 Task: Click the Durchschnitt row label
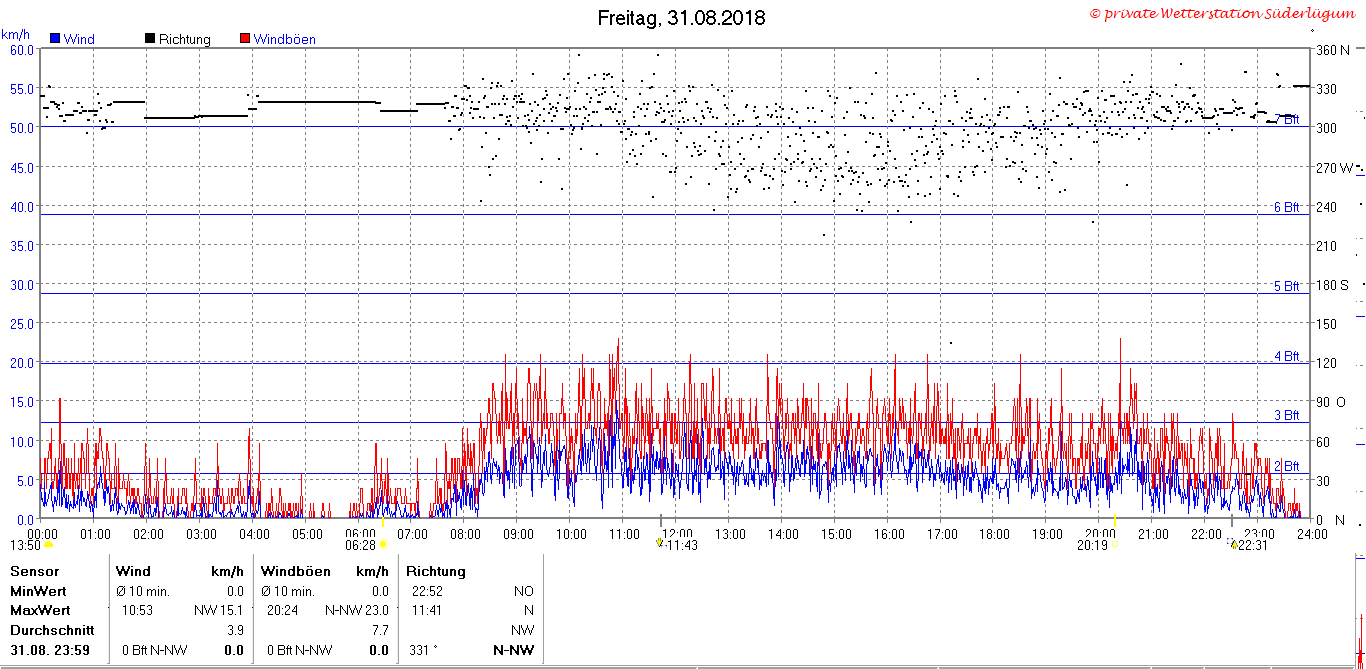[x=52, y=630]
